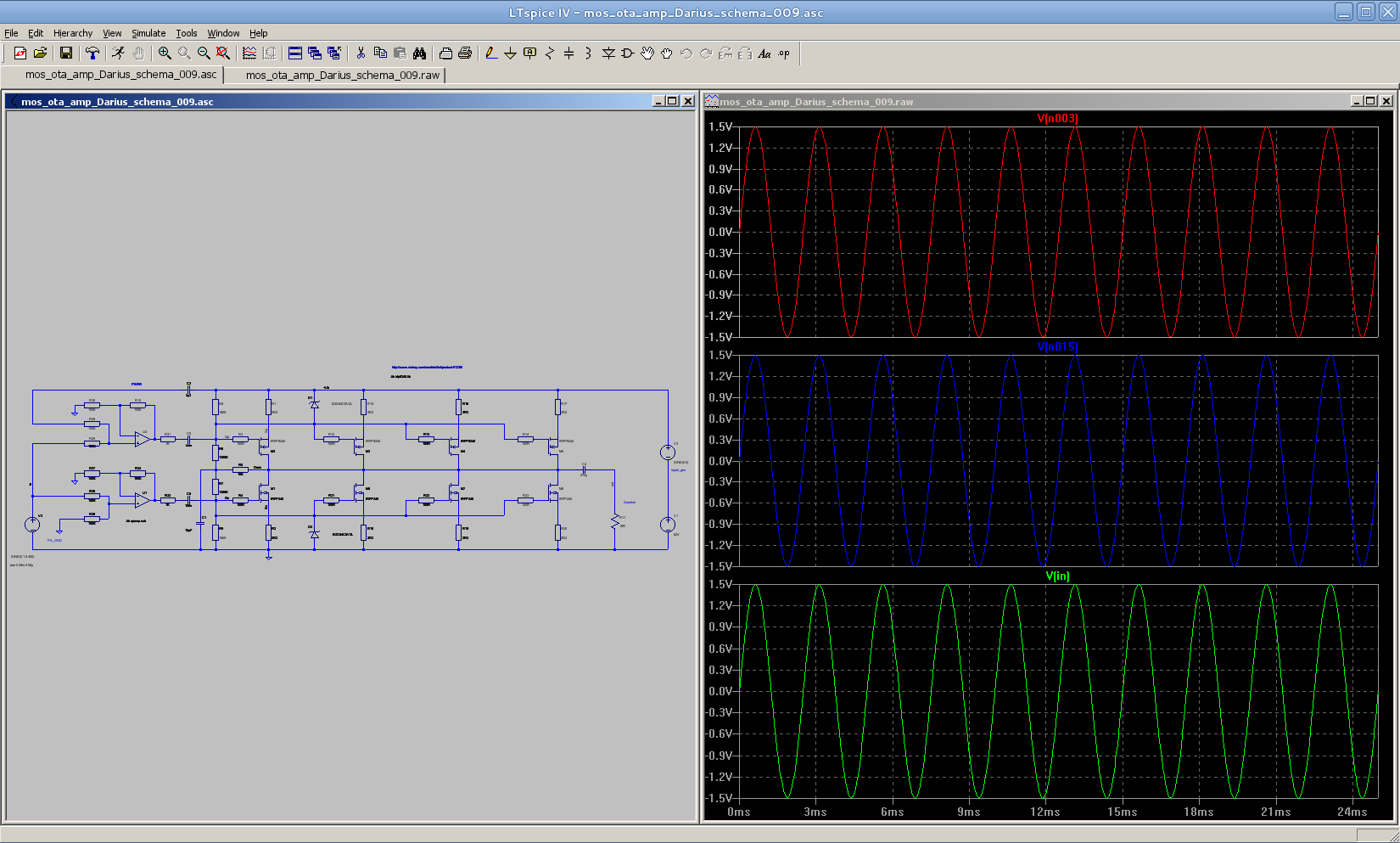
Task: Save the schematic with the floppy icon
Action: pos(66,53)
